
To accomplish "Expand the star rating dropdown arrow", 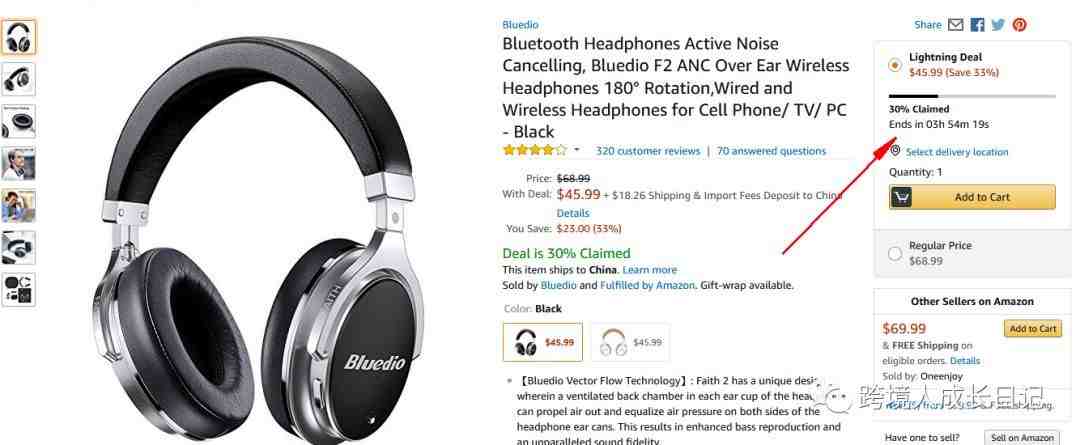I will pos(577,150).
